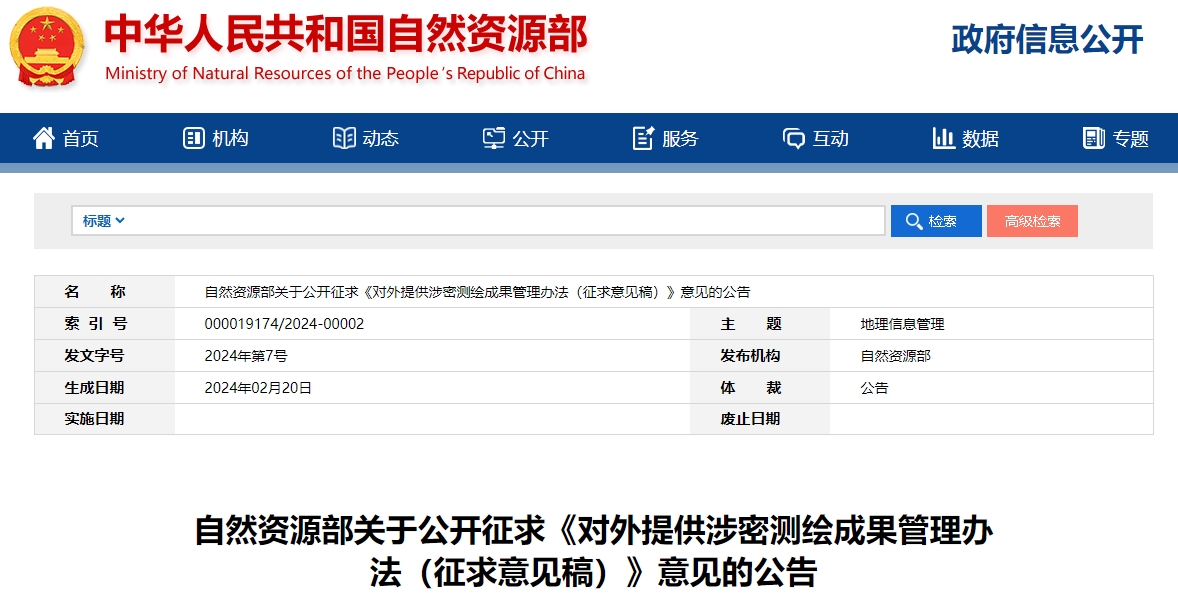Click the 中华人民共和国自然资源部 site title

coord(346,34)
